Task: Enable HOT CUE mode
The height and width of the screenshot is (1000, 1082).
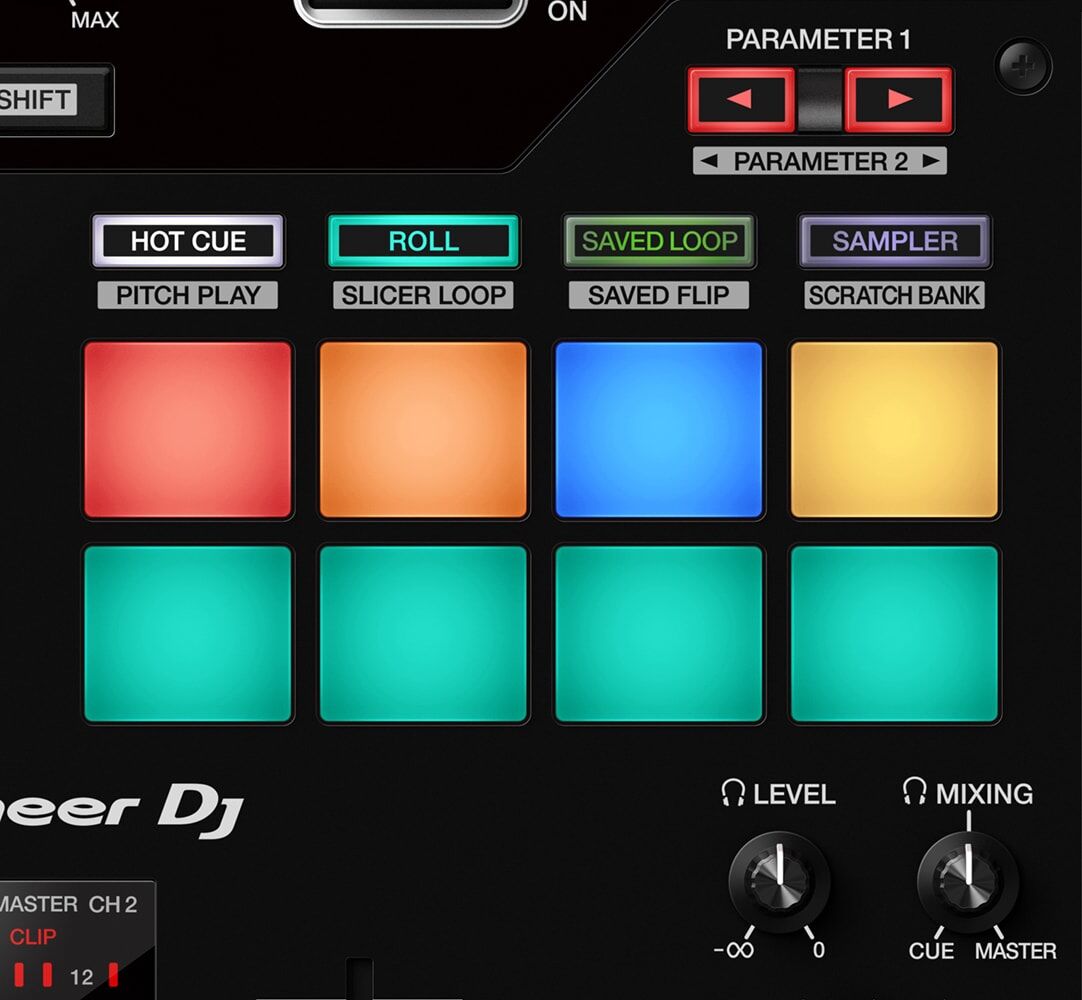Action: coord(187,241)
